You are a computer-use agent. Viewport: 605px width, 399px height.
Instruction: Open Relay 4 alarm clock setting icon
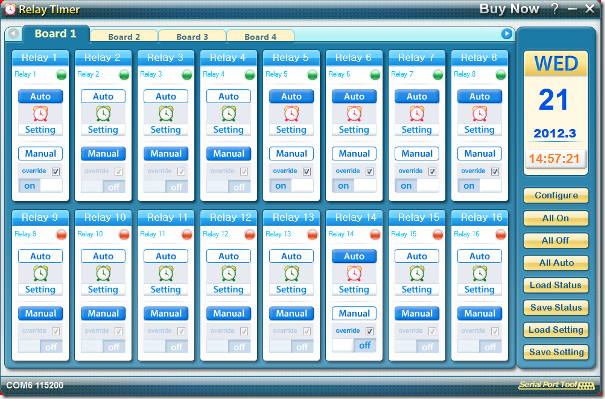point(228,114)
